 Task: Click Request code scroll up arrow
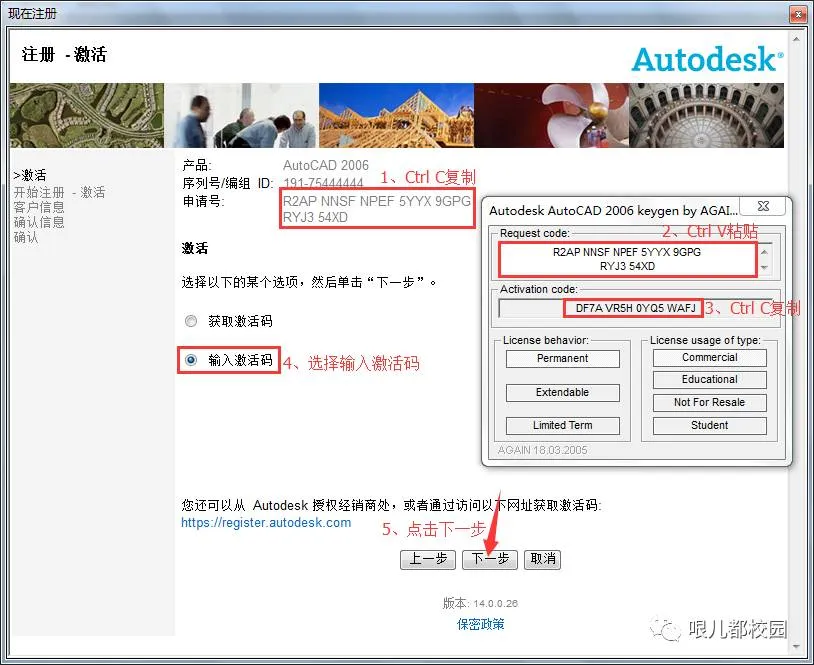pyautogui.click(x=765, y=252)
